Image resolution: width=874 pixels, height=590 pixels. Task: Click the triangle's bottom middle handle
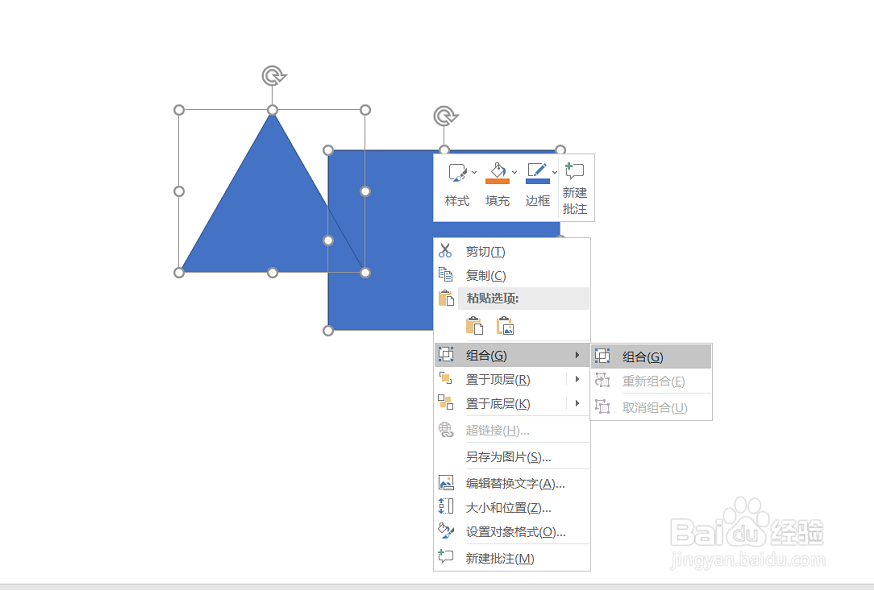(x=272, y=273)
